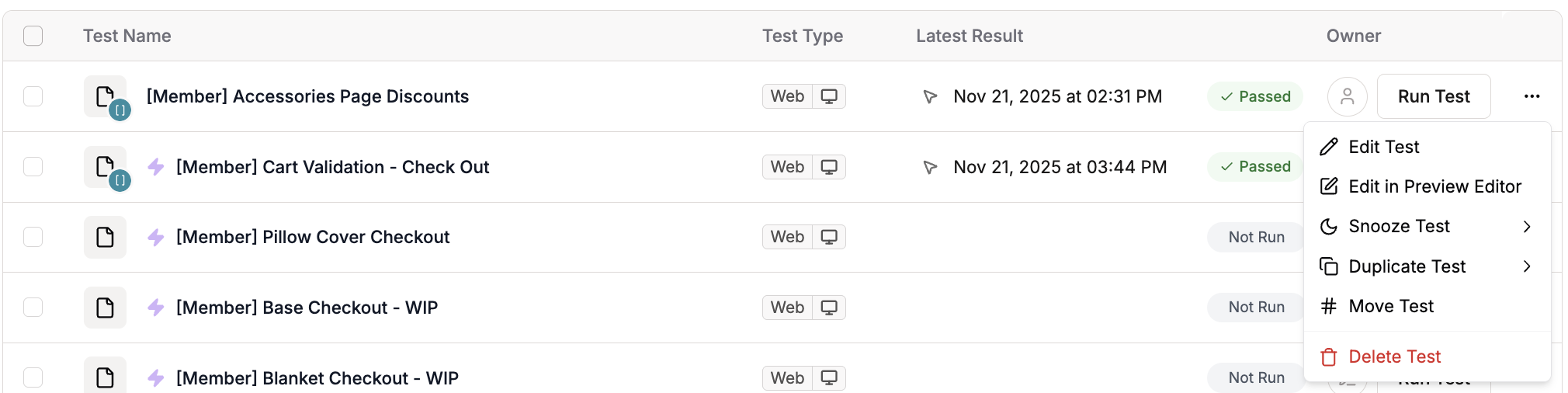The image size is (1568, 393).
Task: Click lightning bolt icon beside Blanket Checkout test
Action: [156, 378]
